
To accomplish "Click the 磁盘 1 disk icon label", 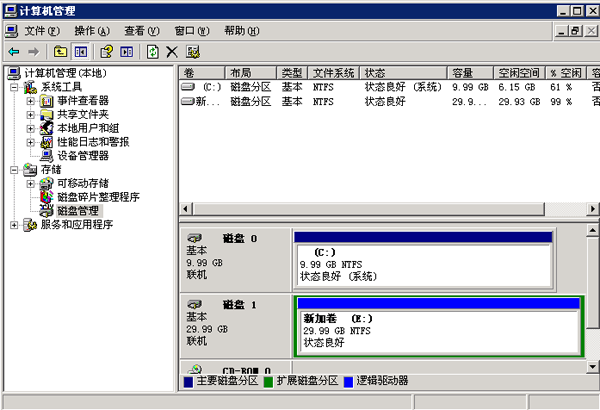I will (238, 304).
